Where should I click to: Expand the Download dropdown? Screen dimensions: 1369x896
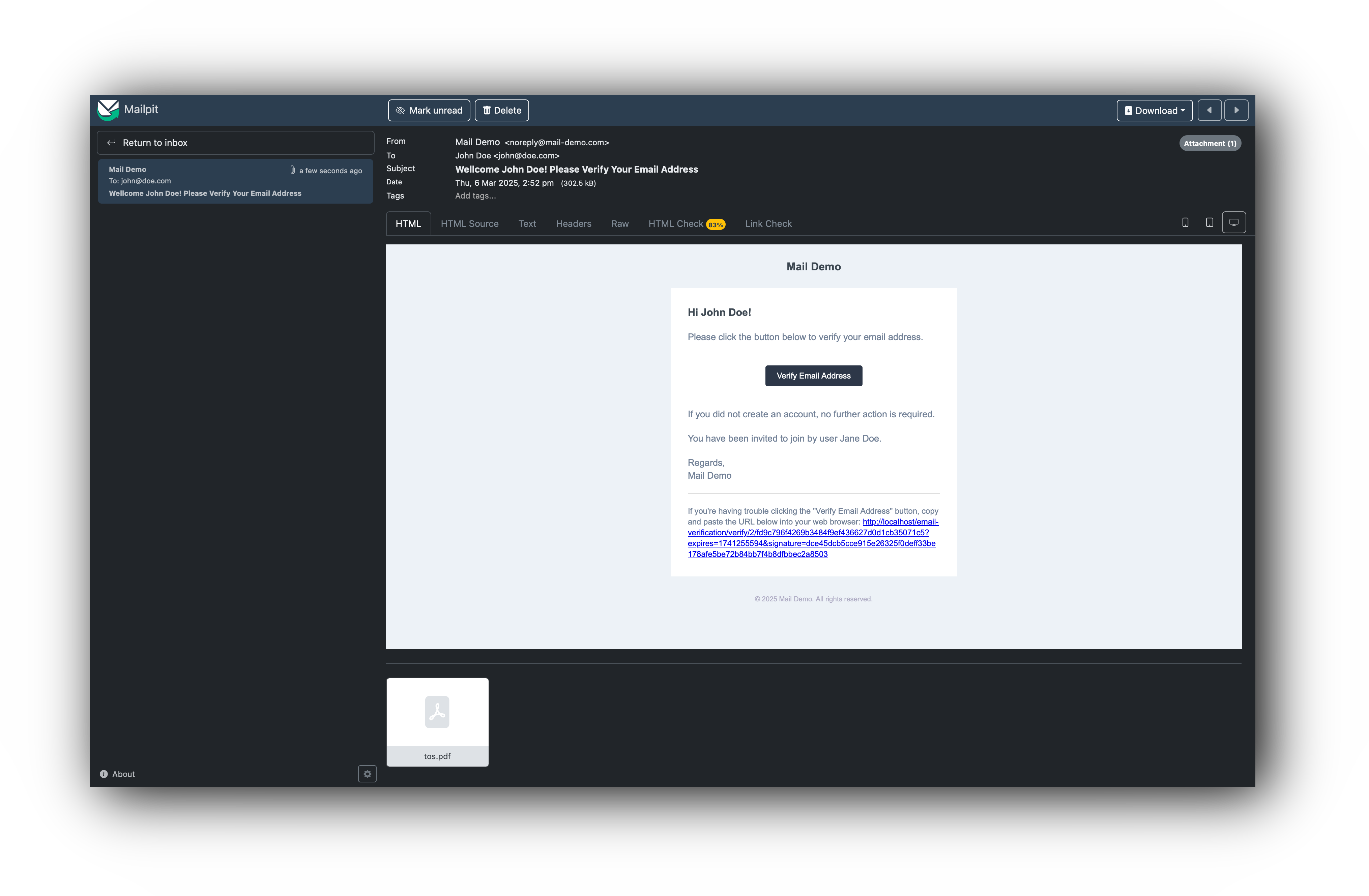pos(1154,111)
